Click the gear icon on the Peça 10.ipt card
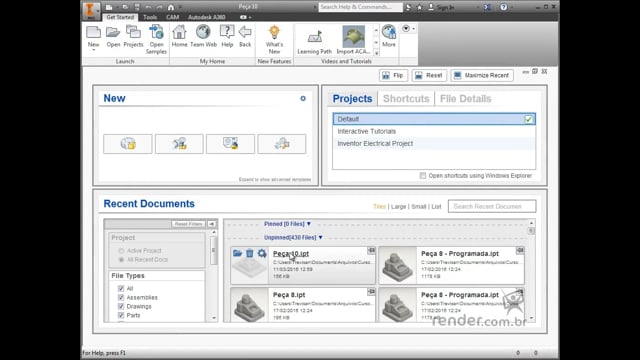Image resolution: width=640 pixels, height=360 pixels. tap(262, 253)
